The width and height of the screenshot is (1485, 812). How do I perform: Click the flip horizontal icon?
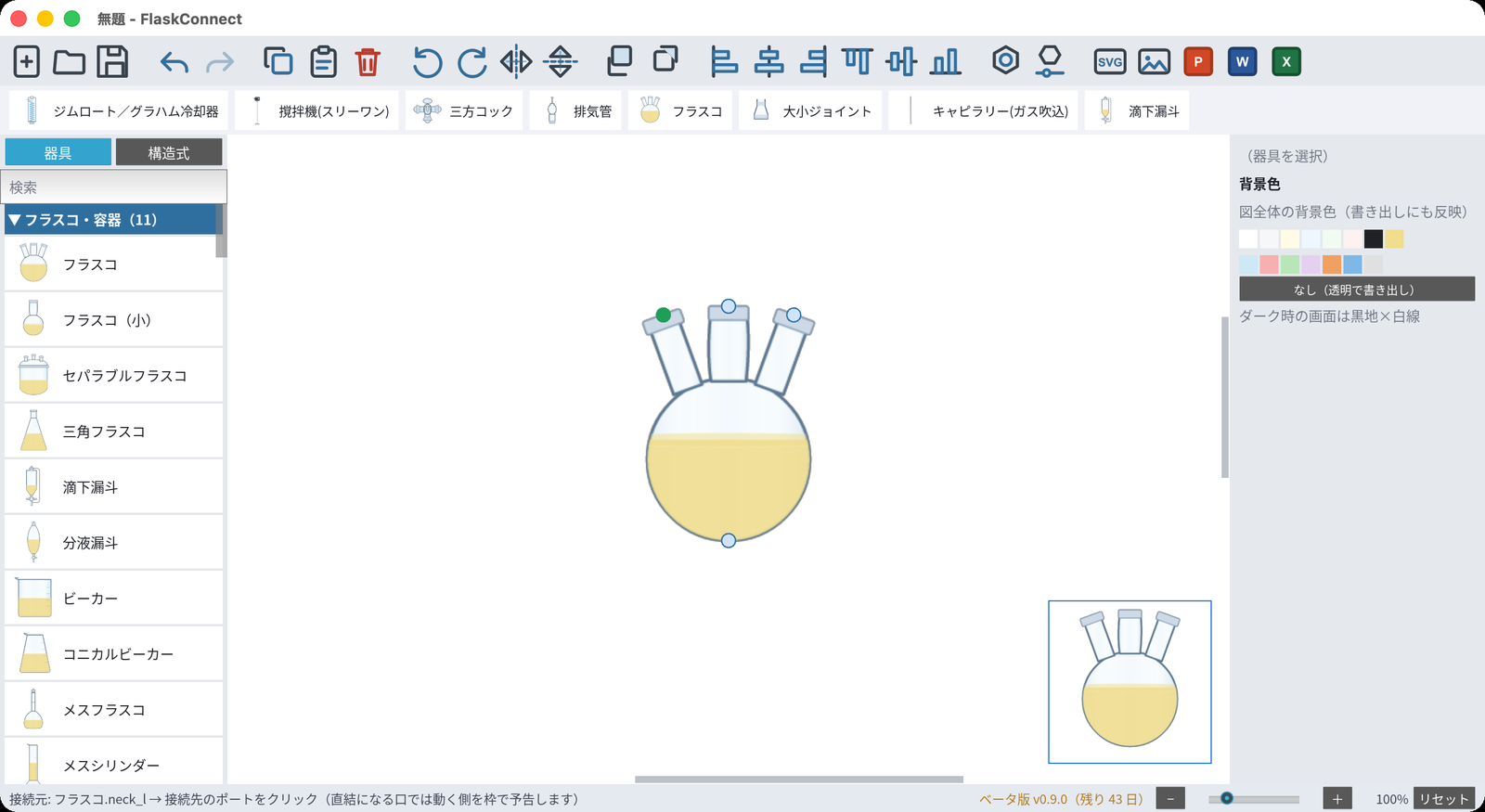516,62
